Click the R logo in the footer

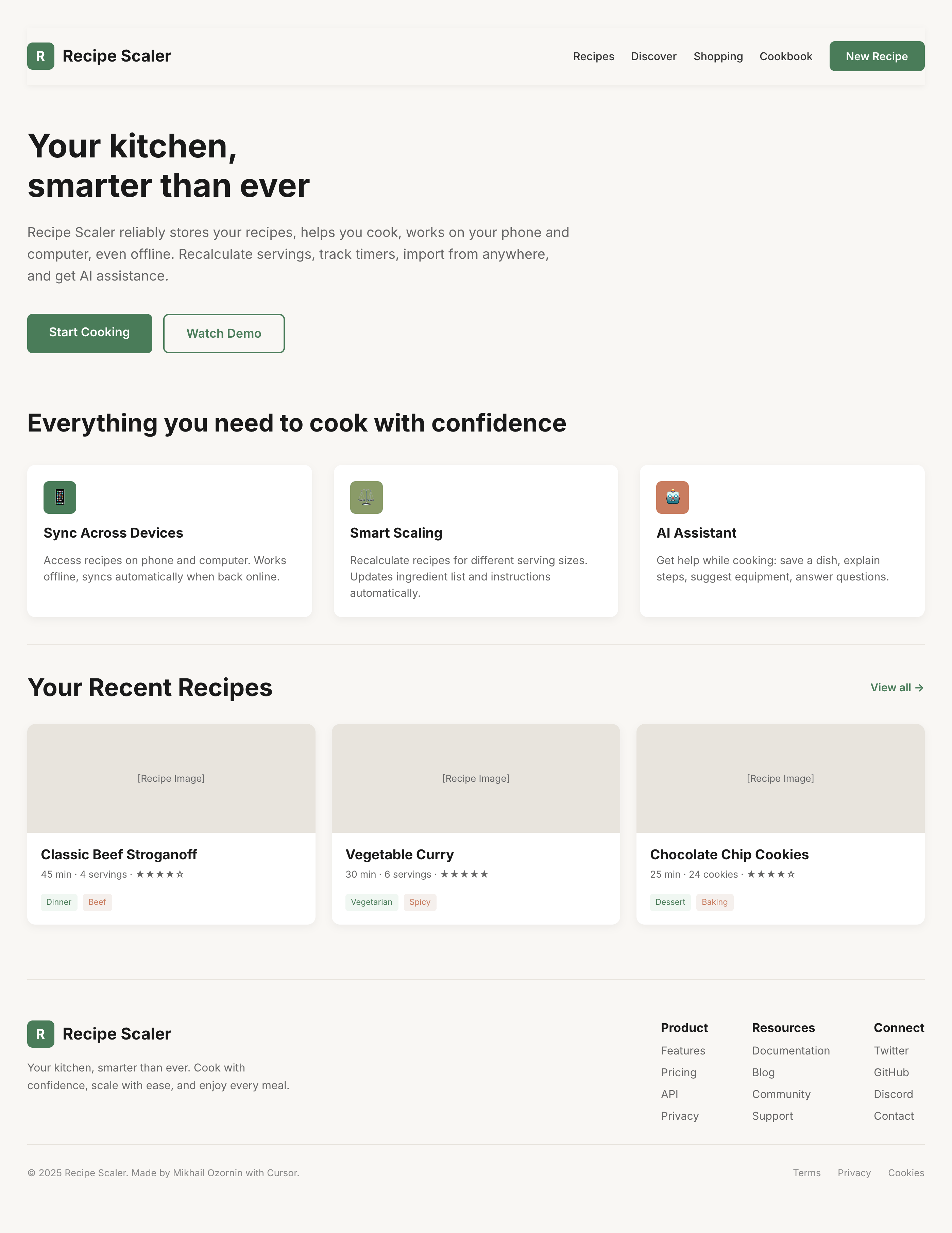41,1034
